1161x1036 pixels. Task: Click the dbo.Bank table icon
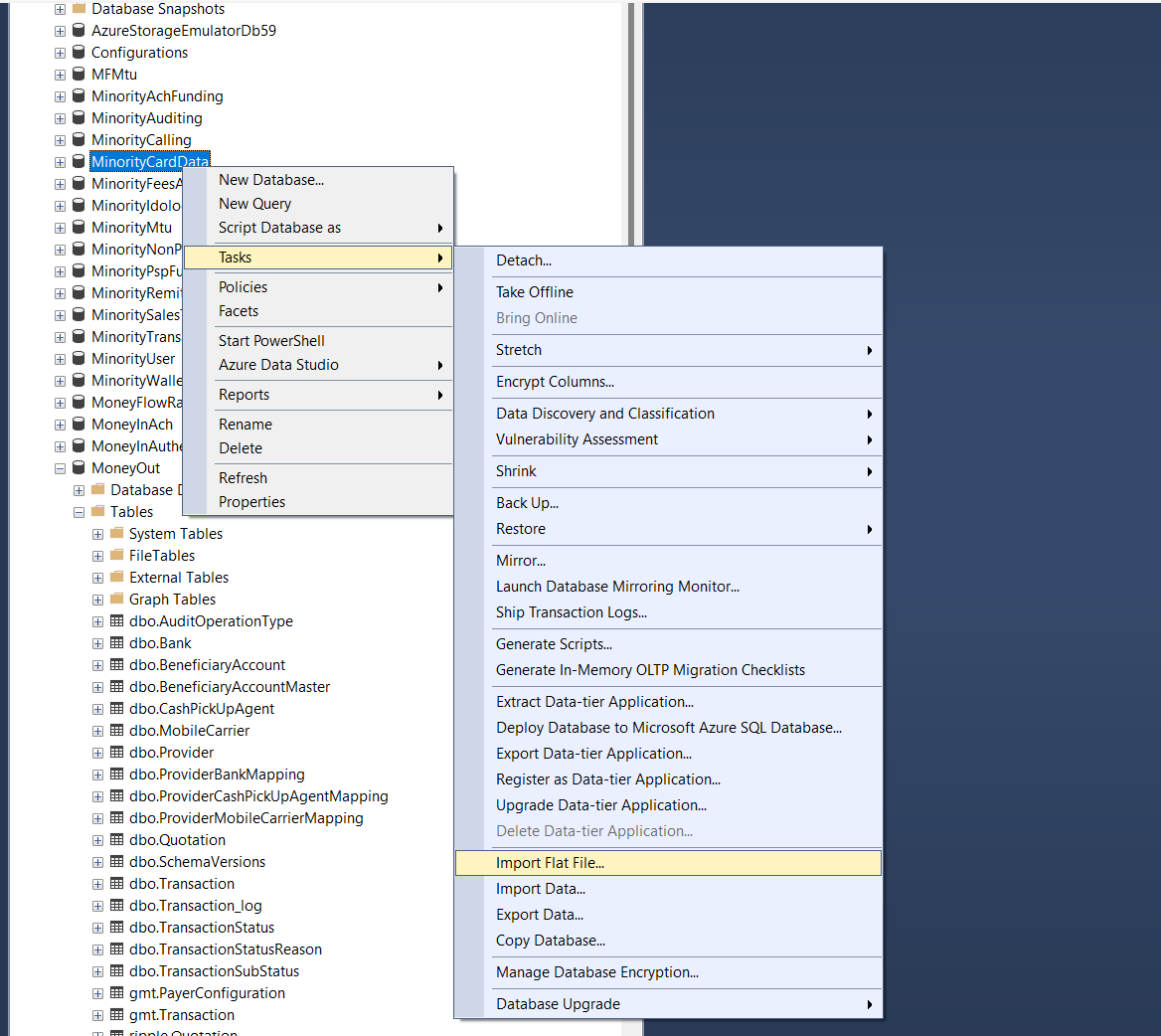click(116, 643)
